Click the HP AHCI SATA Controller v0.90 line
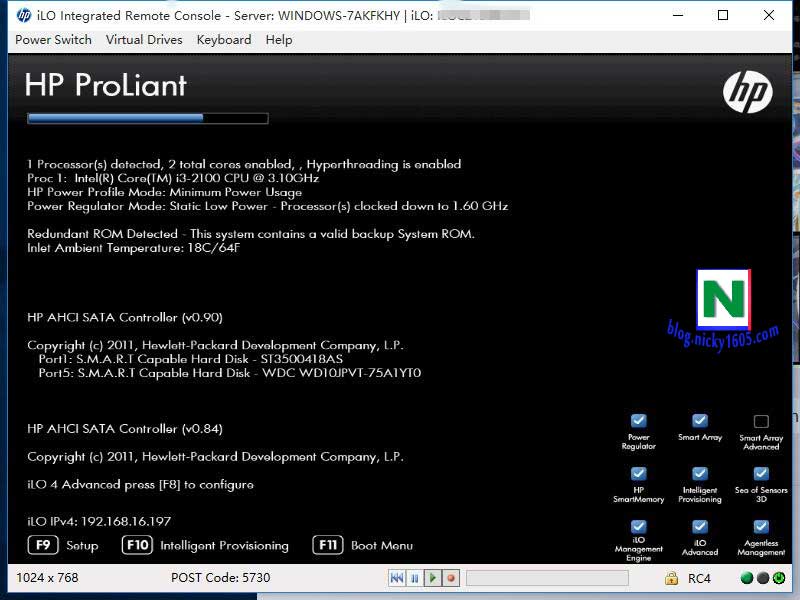 [124, 317]
